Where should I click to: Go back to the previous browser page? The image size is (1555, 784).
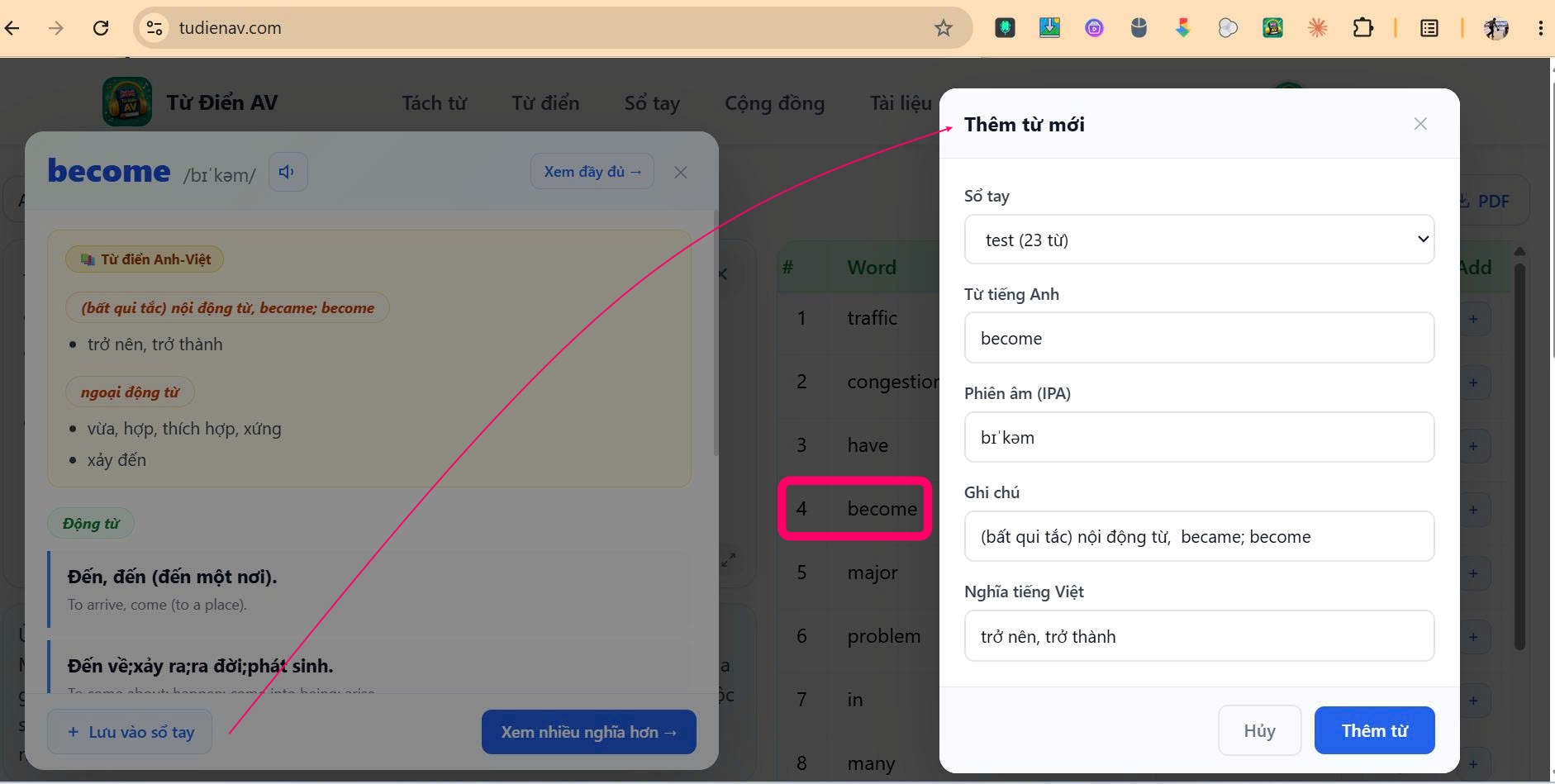point(12,28)
